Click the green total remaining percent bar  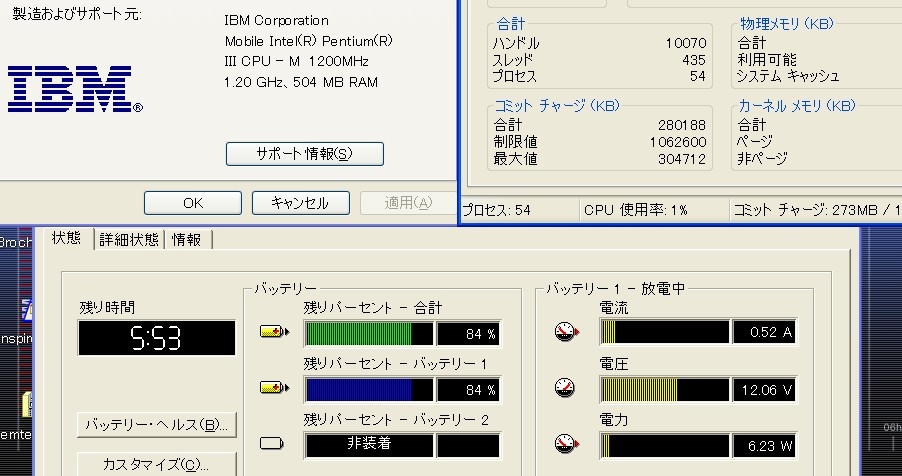tap(369, 334)
